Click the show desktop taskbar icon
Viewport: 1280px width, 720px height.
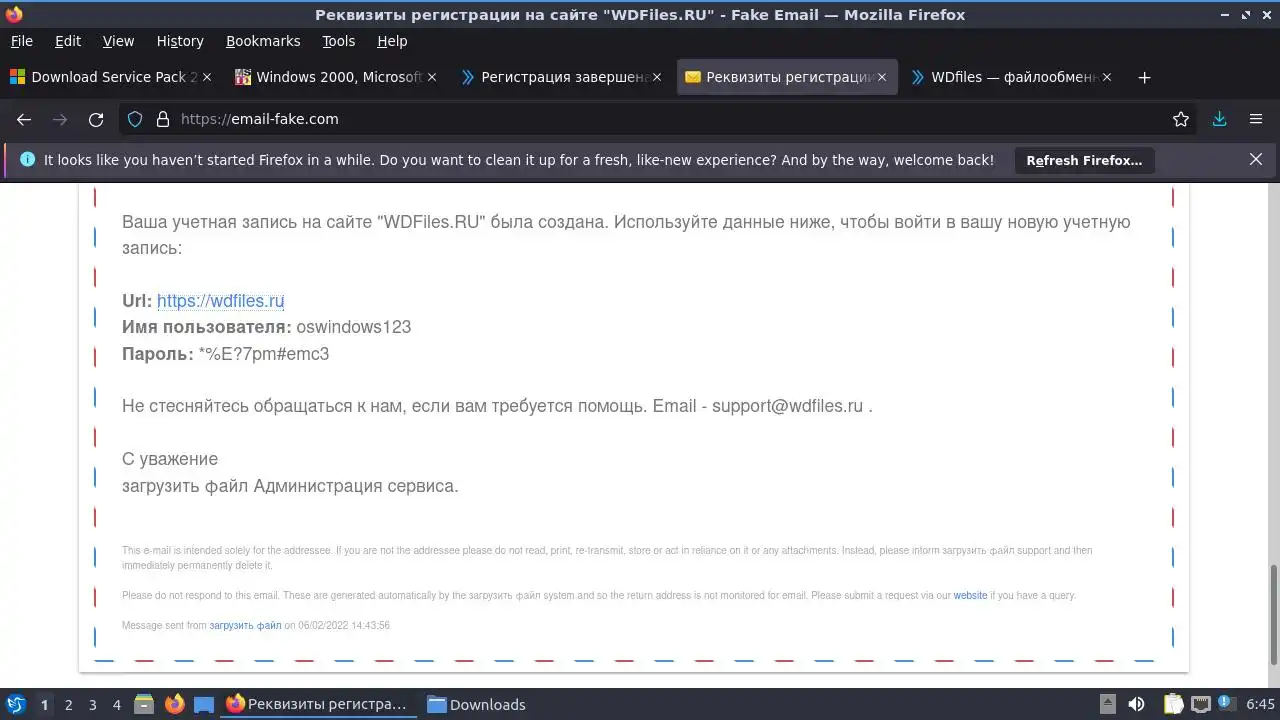coord(204,704)
